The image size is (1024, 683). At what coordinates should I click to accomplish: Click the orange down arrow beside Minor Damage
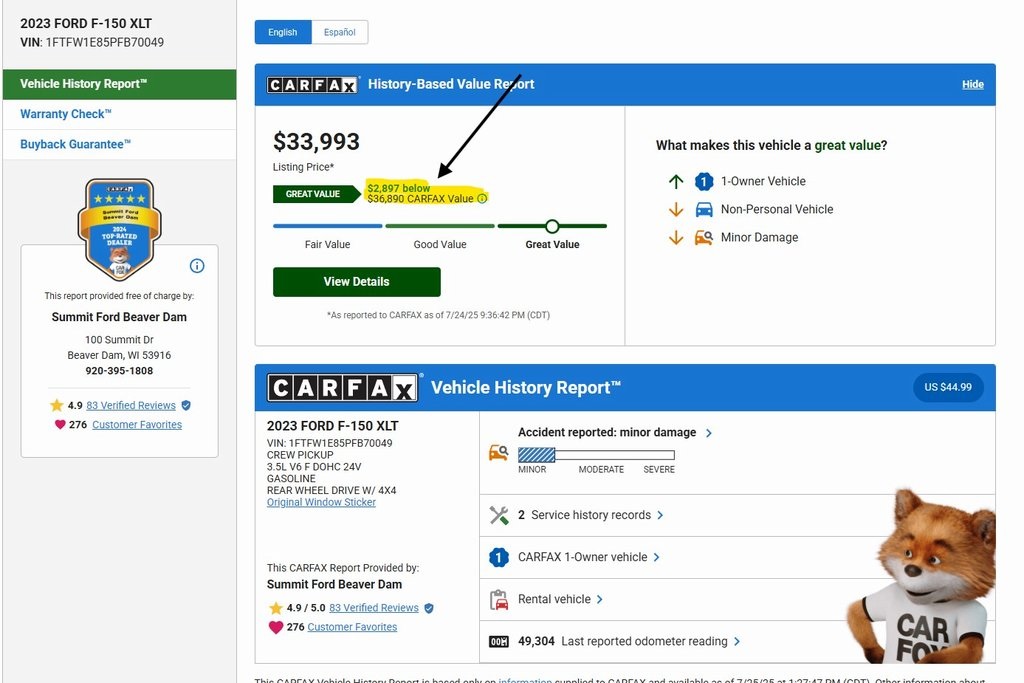coord(676,238)
